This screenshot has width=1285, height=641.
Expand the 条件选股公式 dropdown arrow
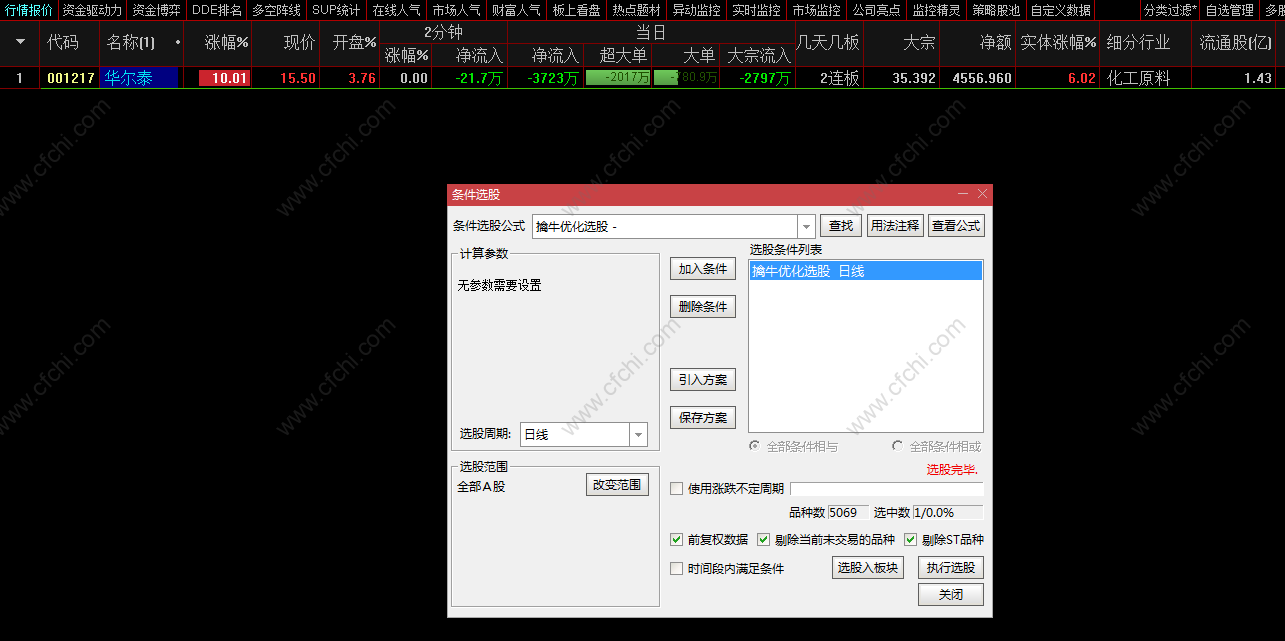[x=806, y=227]
